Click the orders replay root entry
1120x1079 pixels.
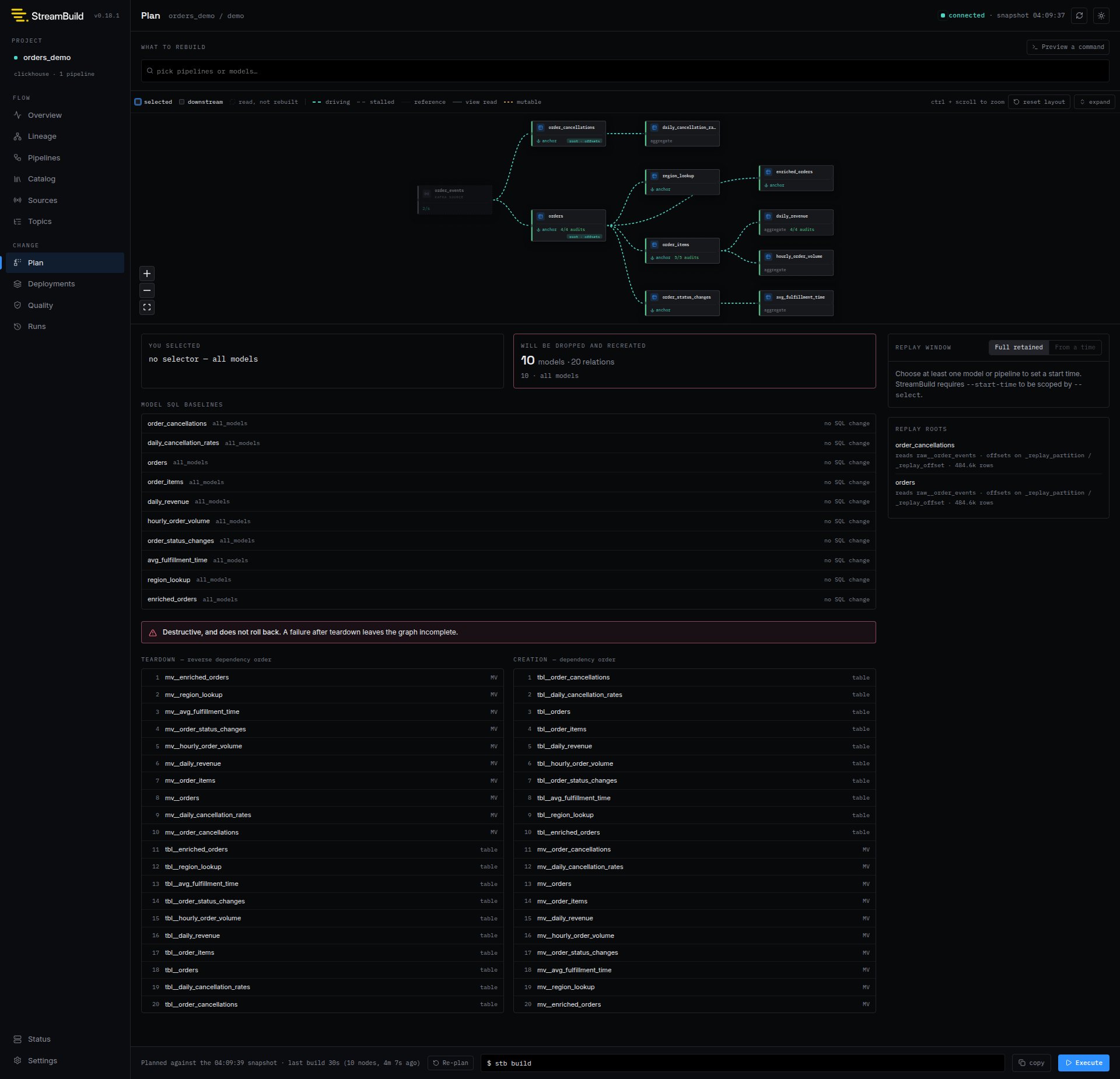coord(998,492)
